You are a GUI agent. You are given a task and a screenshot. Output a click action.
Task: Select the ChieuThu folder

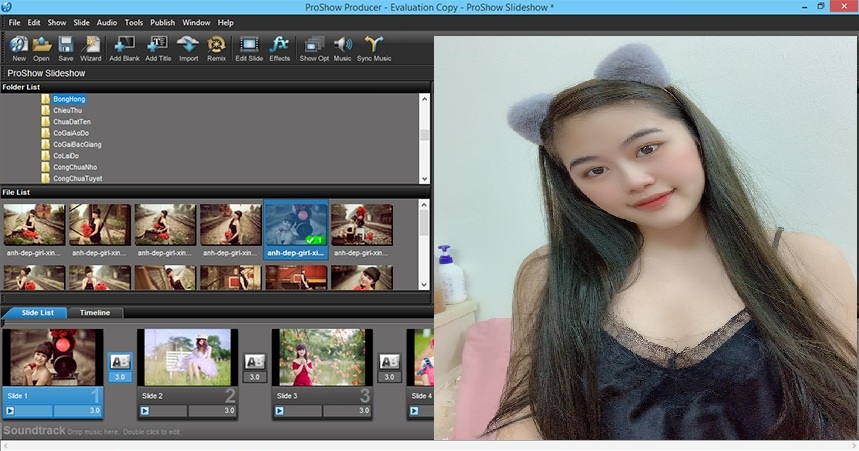67,110
